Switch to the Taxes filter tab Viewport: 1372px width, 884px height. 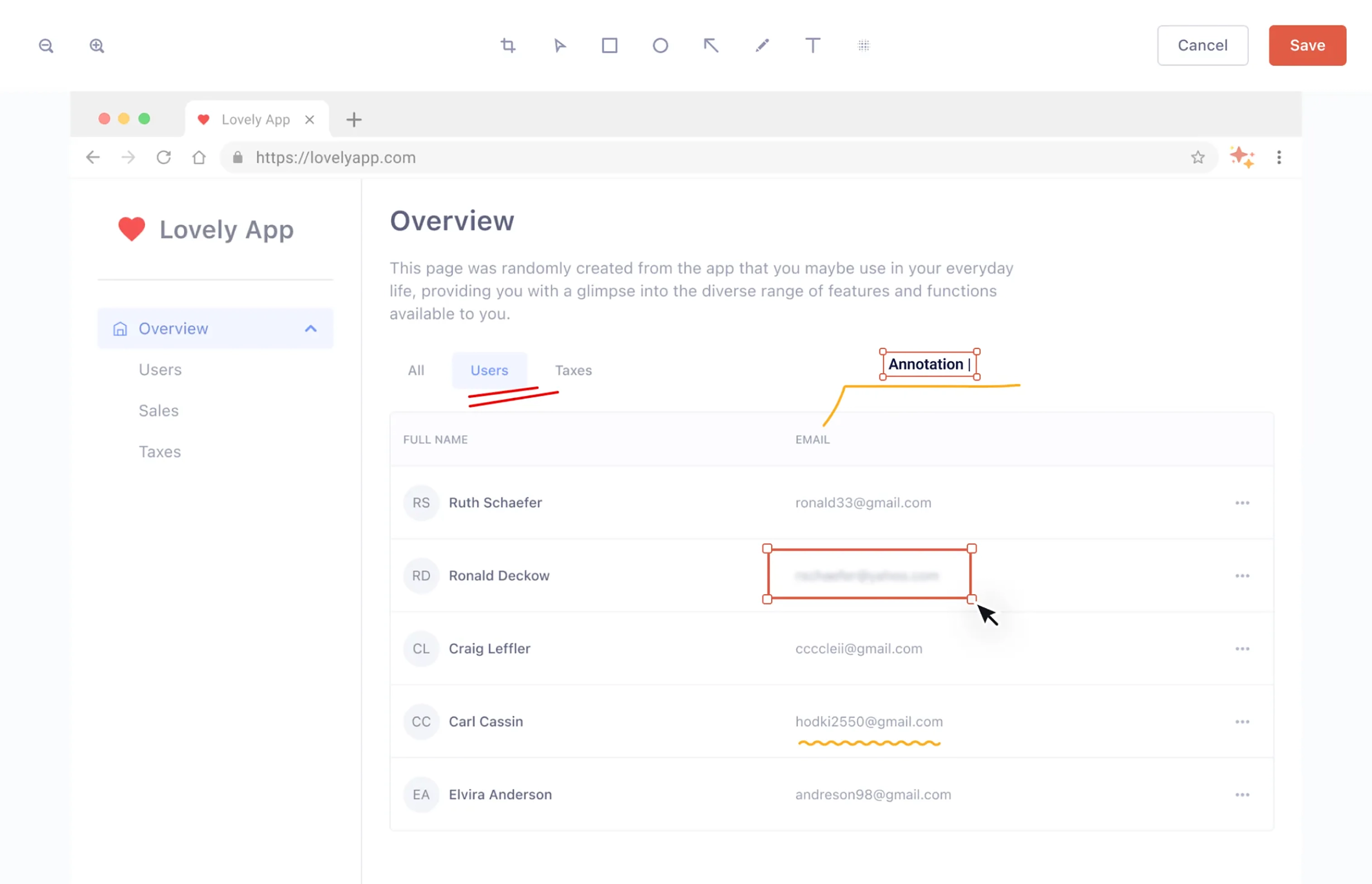[573, 370]
